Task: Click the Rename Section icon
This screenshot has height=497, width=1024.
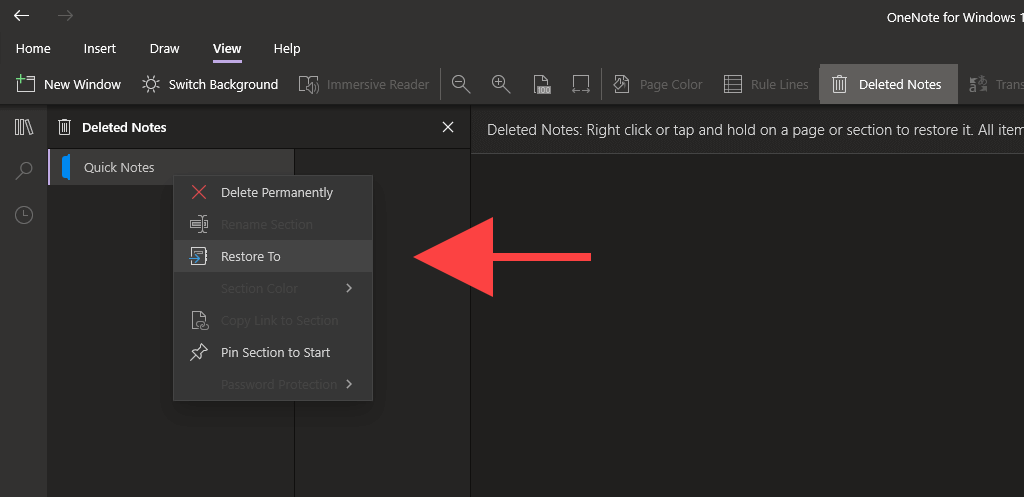Action: [199, 224]
